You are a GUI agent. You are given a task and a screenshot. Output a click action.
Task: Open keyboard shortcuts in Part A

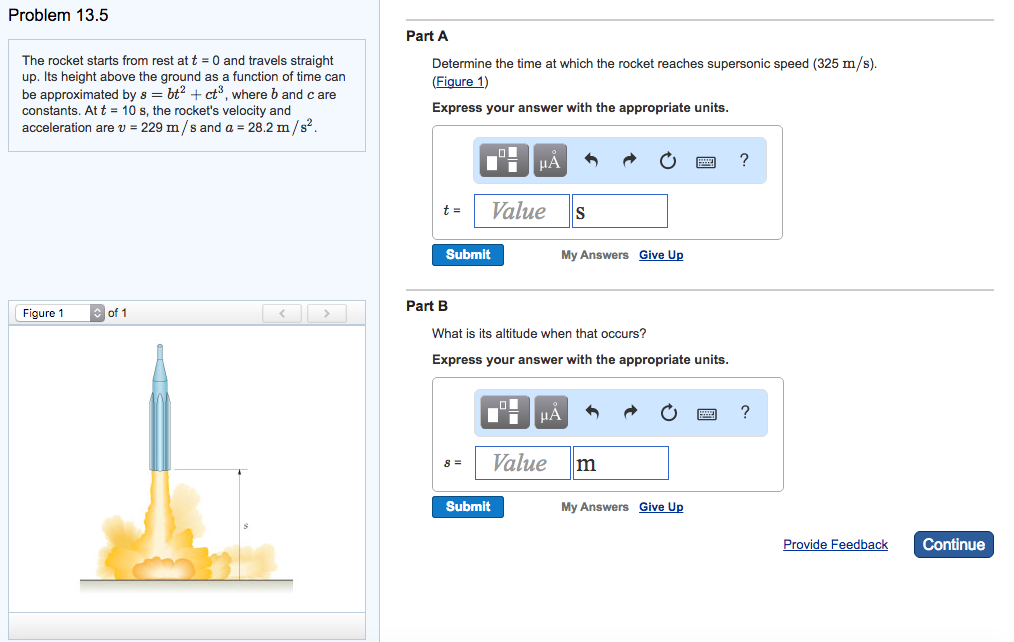click(x=706, y=160)
